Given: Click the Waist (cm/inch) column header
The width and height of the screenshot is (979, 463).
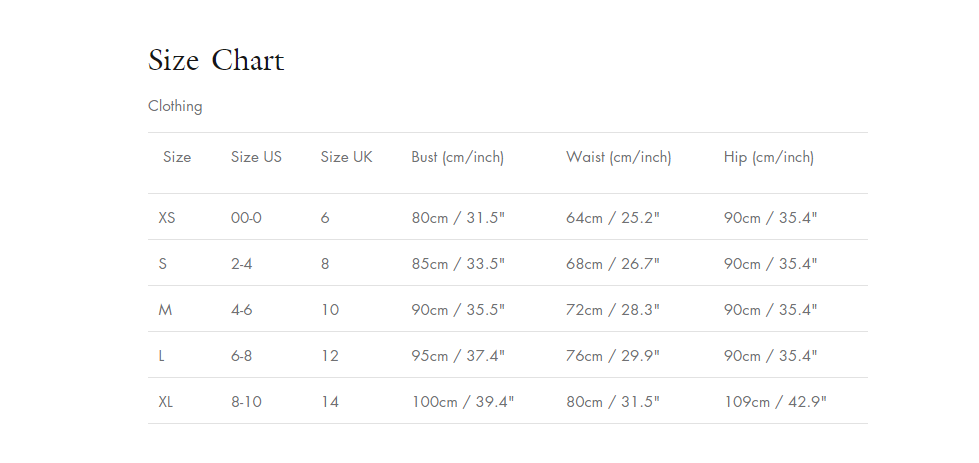Looking at the screenshot, I should pos(618,157).
